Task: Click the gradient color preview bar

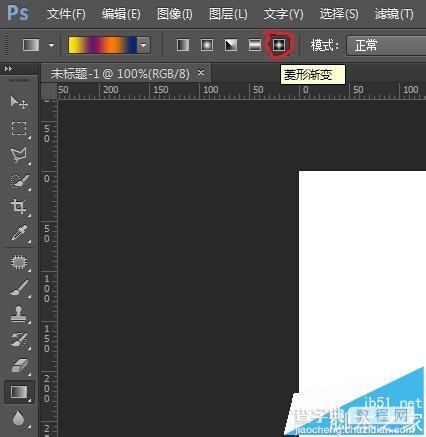Action: click(x=103, y=45)
